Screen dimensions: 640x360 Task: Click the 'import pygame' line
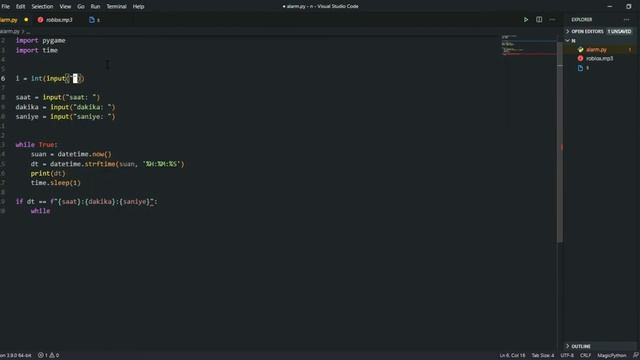pyautogui.click(x=40, y=40)
